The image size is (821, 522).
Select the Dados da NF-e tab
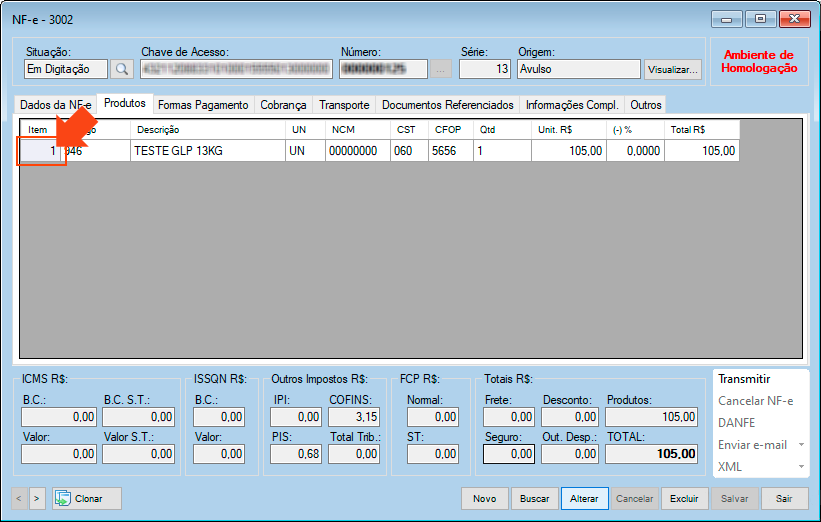tap(55, 105)
